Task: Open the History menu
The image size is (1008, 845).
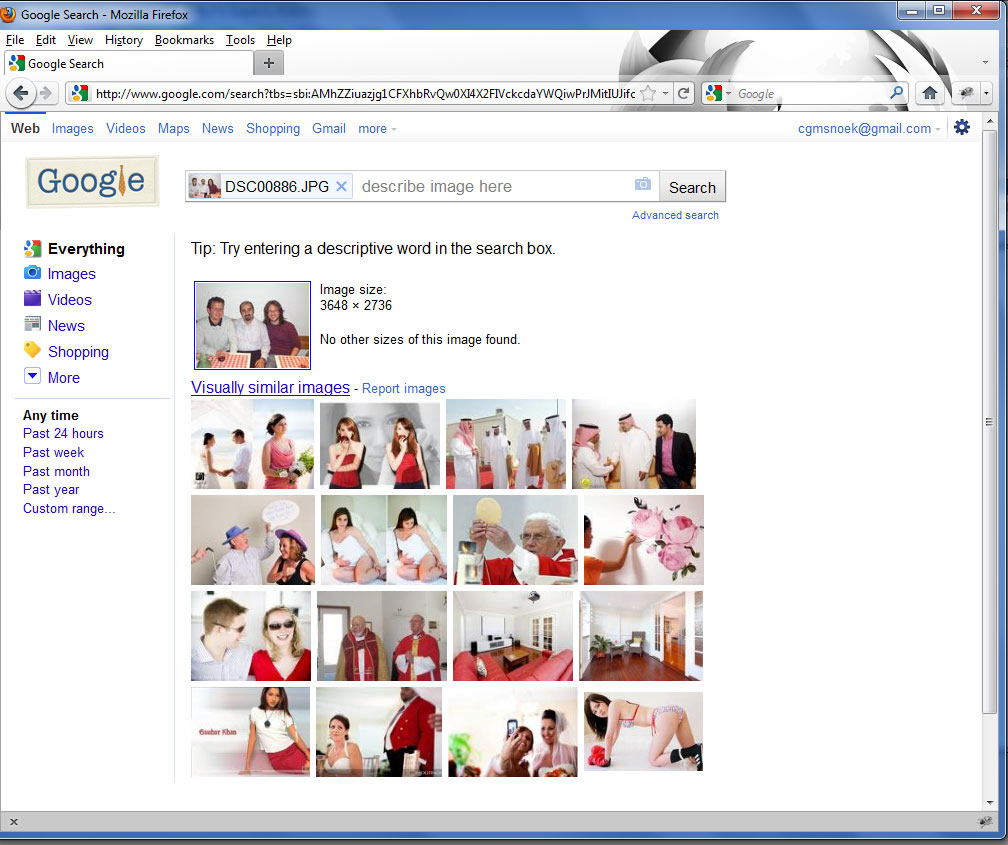Action: [x=123, y=40]
